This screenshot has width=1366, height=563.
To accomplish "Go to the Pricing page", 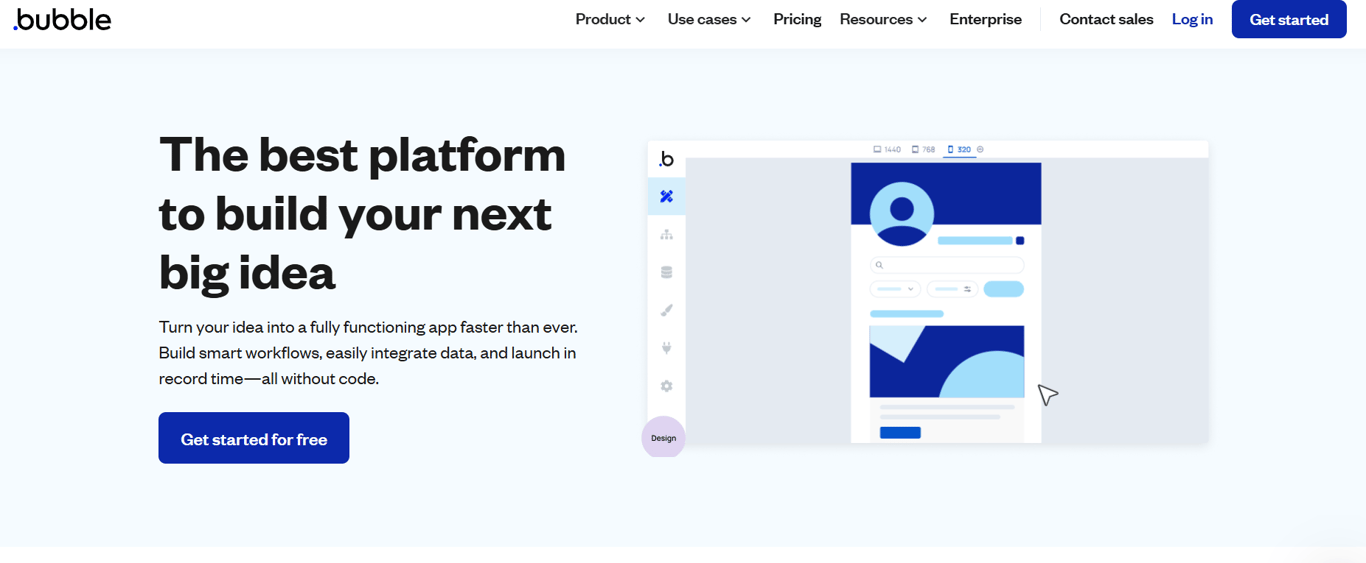I will 797,19.
